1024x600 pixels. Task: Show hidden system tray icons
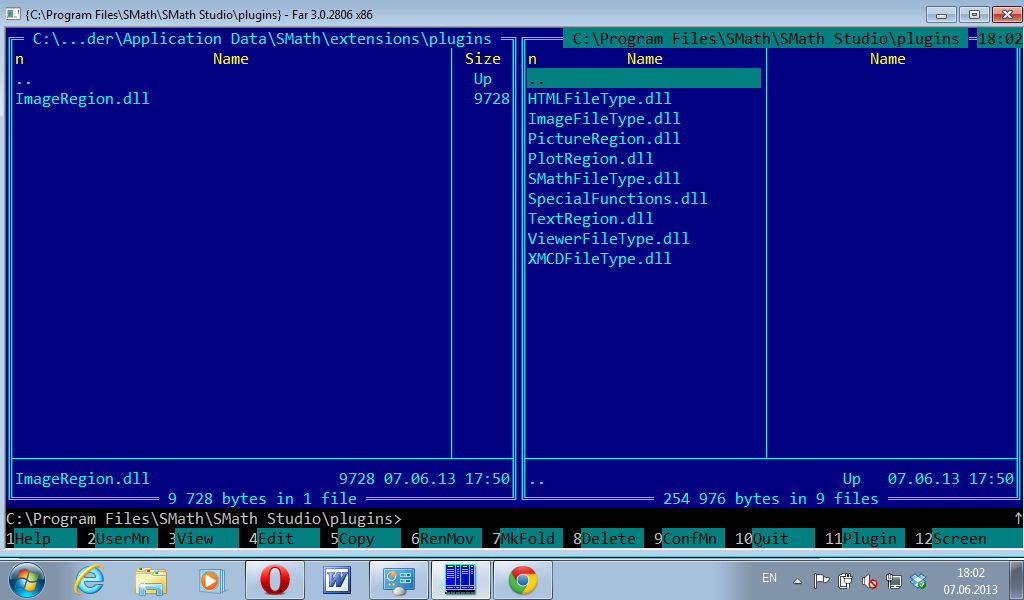coord(797,580)
